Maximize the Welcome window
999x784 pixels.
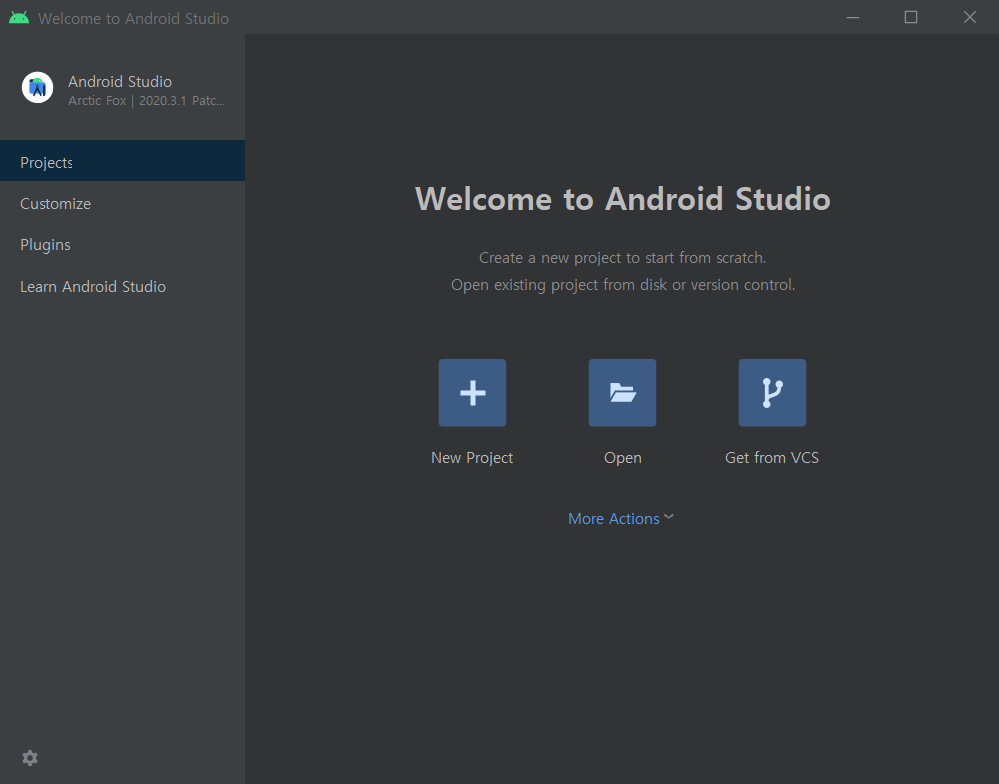(911, 17)
